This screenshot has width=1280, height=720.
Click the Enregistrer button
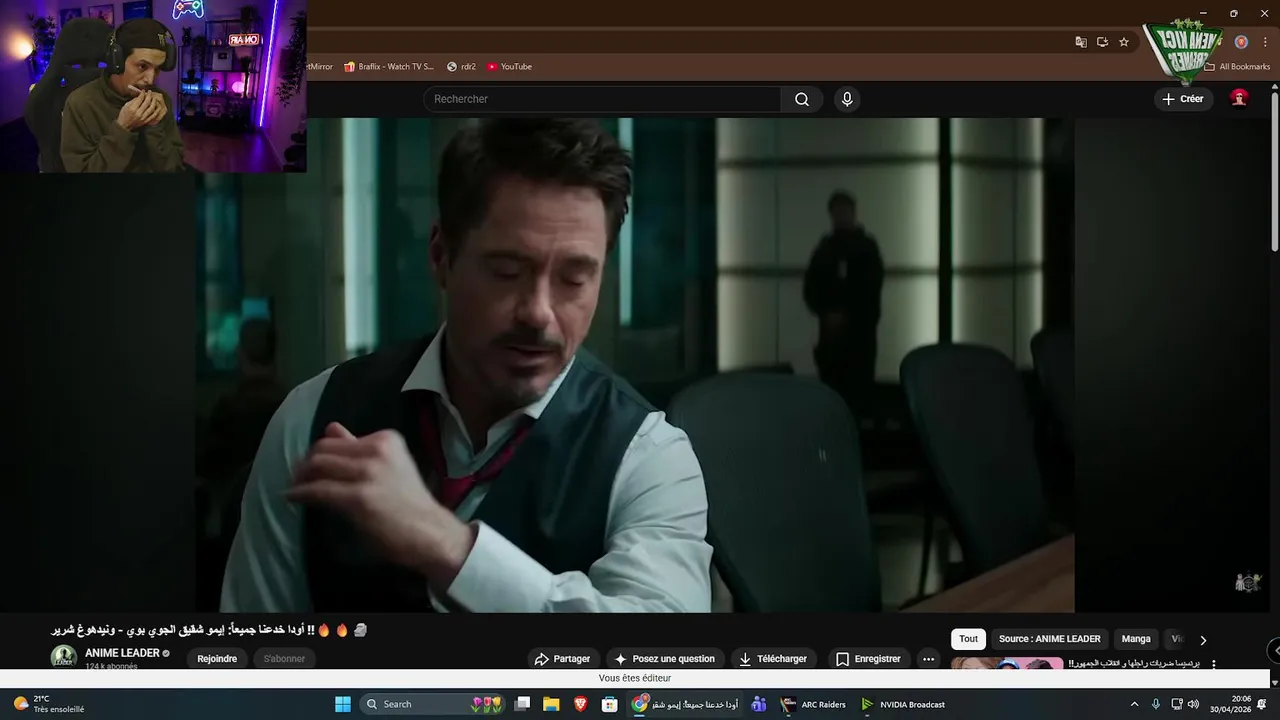coord(868,659)
